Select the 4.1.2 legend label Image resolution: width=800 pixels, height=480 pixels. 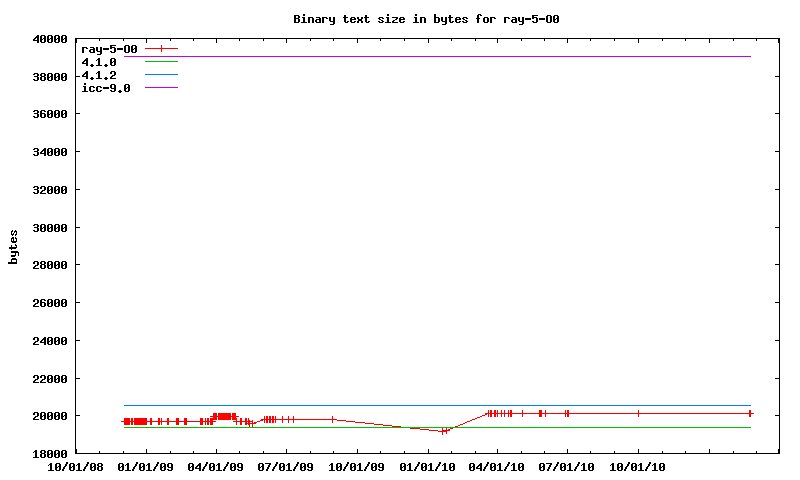(x=99, y=75)
